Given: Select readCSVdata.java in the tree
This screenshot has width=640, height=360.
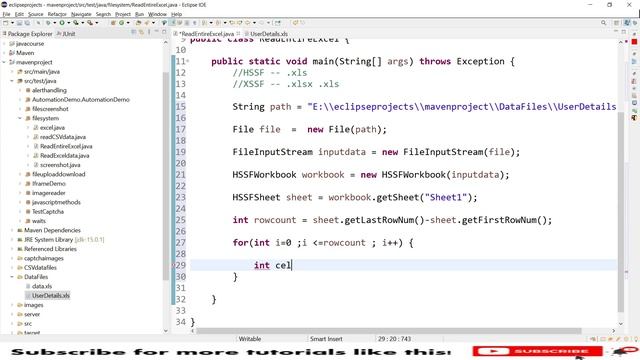Looking at the screenshot, I should 63,137.
